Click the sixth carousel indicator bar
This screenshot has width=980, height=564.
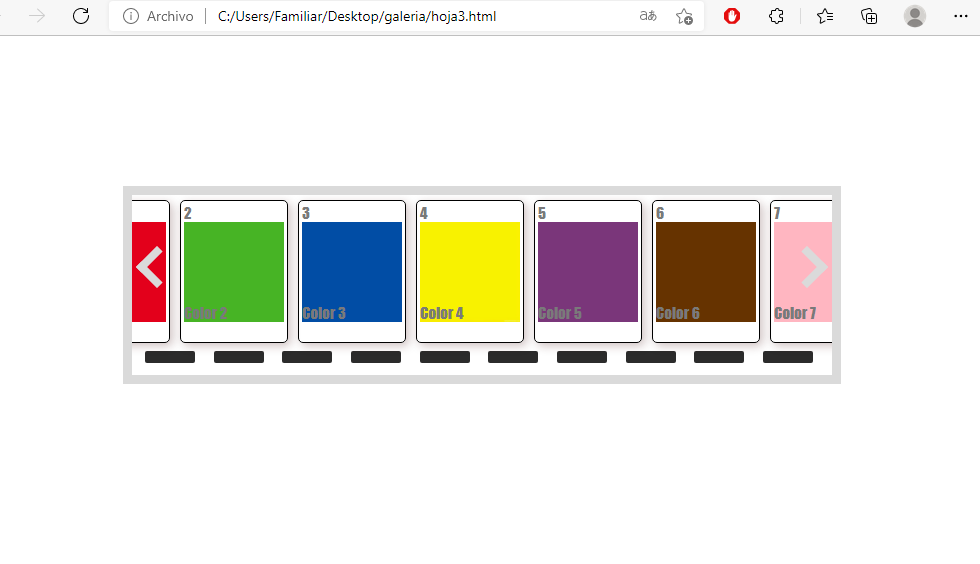click(x=512, y=357)
